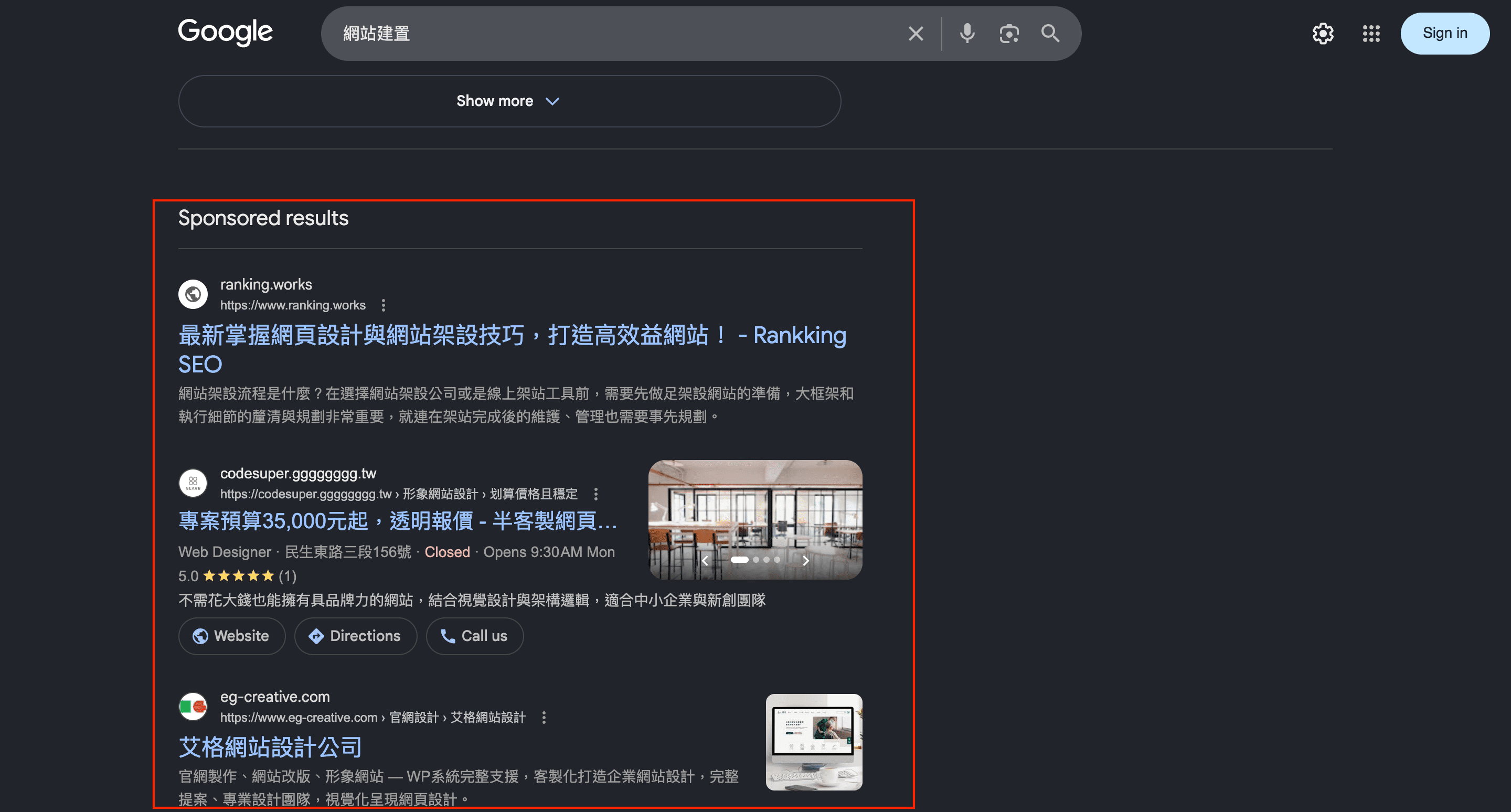Open search by image camera icon
The image size is (1511, 812).
pyautogui.click(x=1009, y=34)
